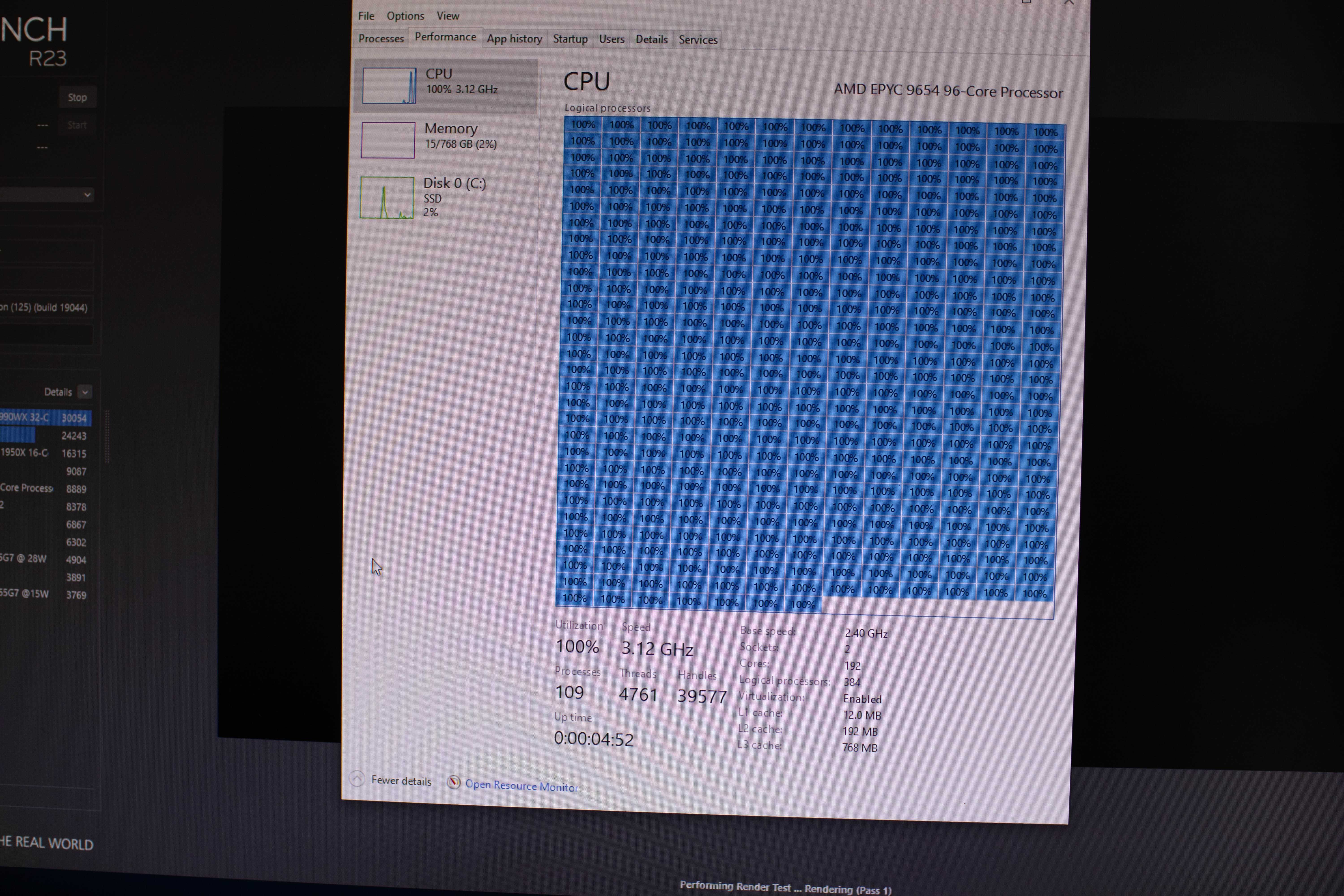Click the Logical processors graph label
Image resolution: width=1344 pixels, height=896 pixels.
tap(607, 108)
